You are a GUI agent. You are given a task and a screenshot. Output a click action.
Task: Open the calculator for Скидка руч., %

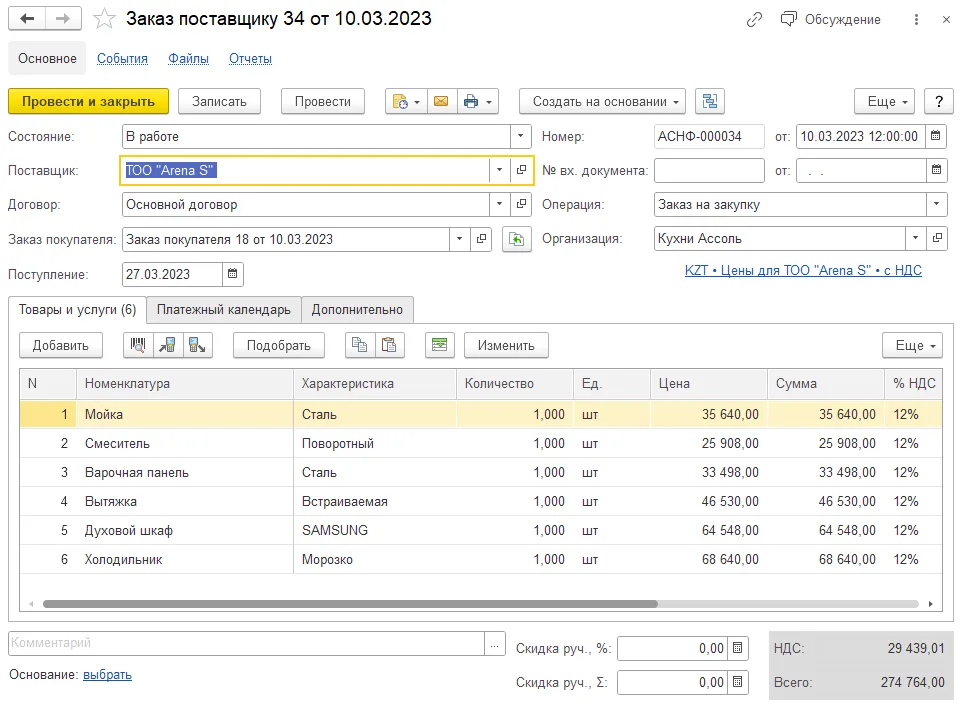[738, 648]
